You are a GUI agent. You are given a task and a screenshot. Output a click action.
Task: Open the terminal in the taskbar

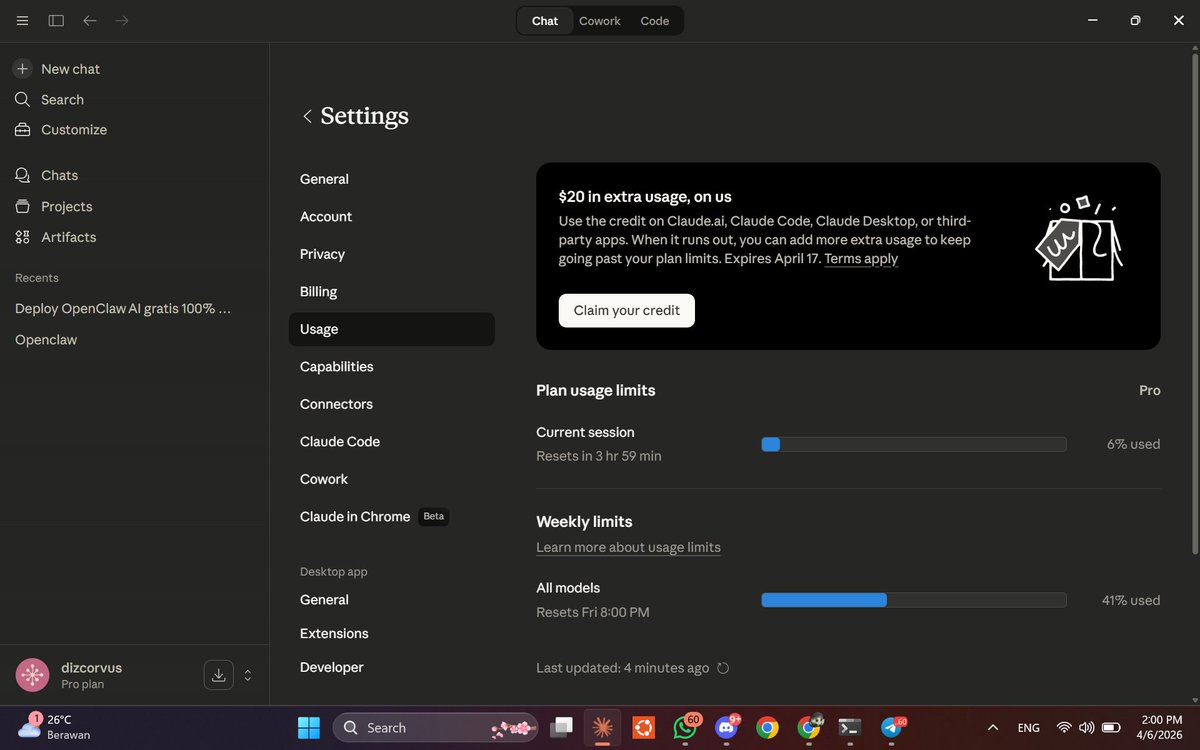[x=850, y=727]
